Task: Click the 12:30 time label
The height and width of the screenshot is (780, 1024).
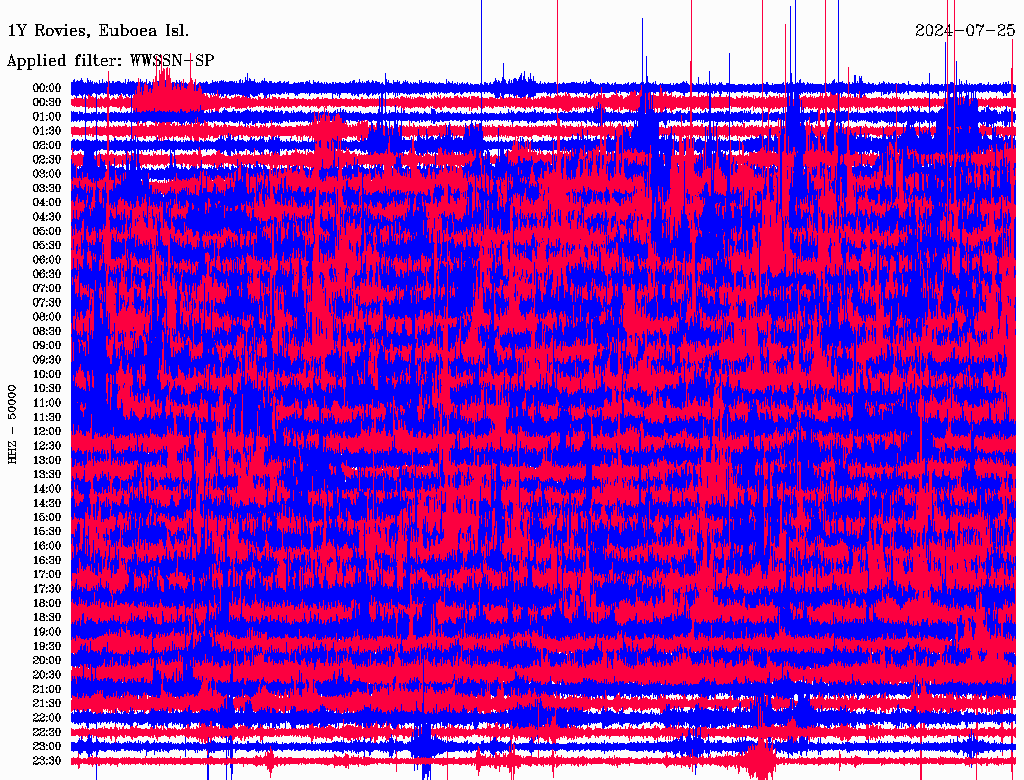Action: tap(47, 446)
